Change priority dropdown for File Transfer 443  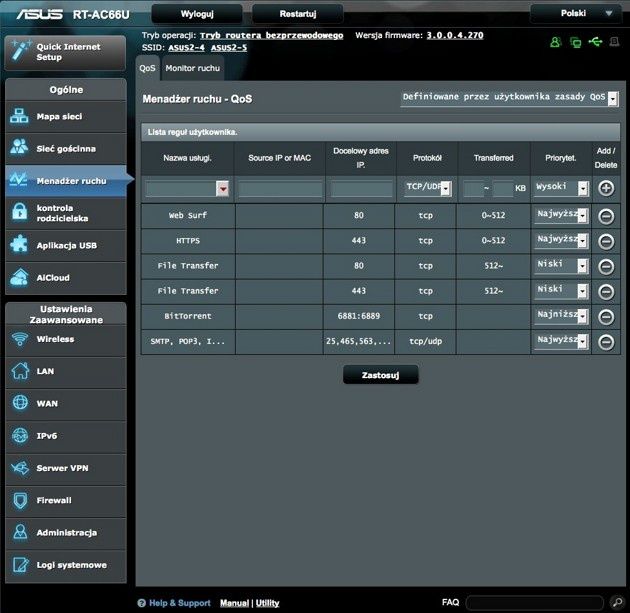click(561, 290)
